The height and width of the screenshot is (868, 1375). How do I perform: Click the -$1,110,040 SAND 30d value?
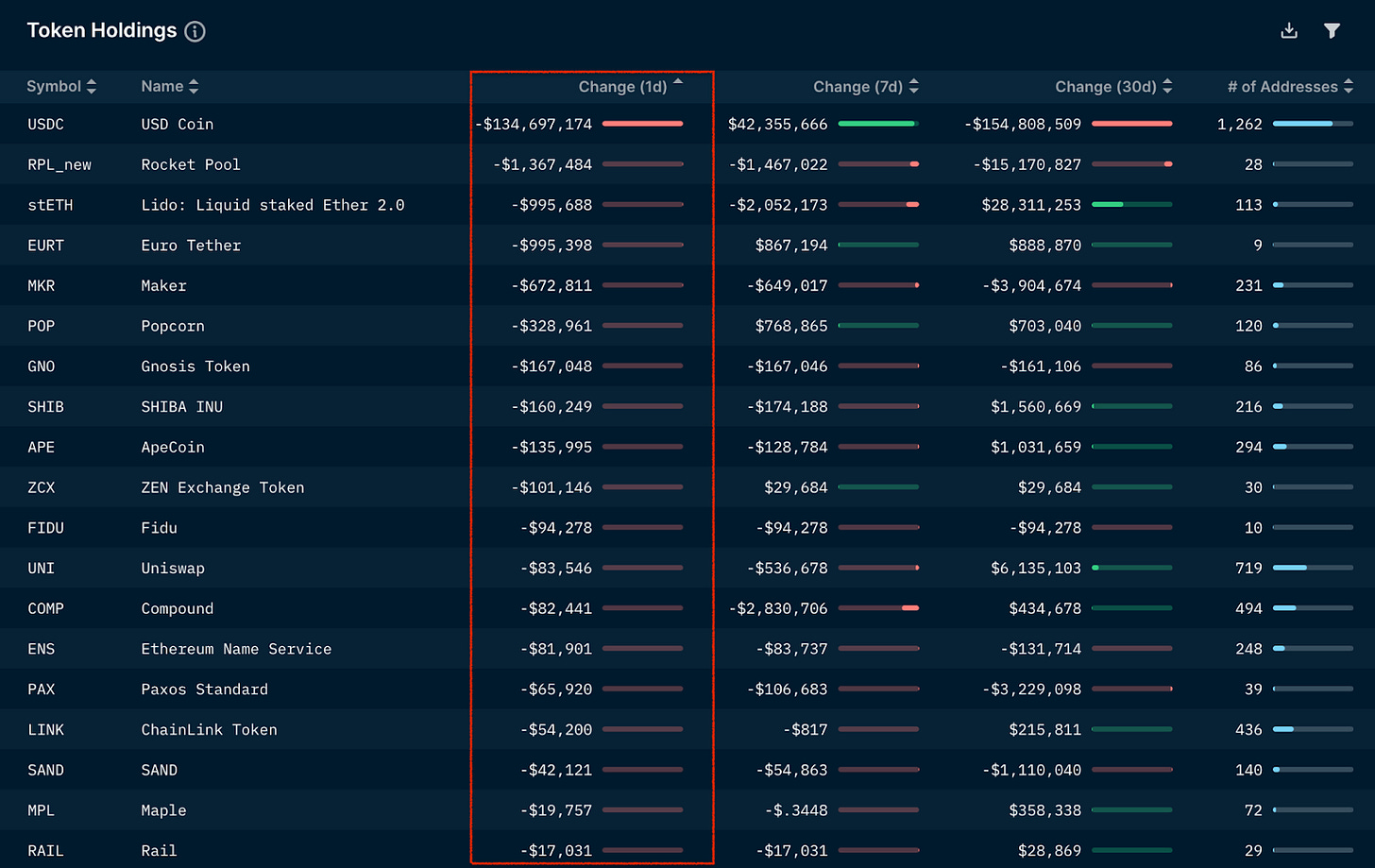[1031, 771]
